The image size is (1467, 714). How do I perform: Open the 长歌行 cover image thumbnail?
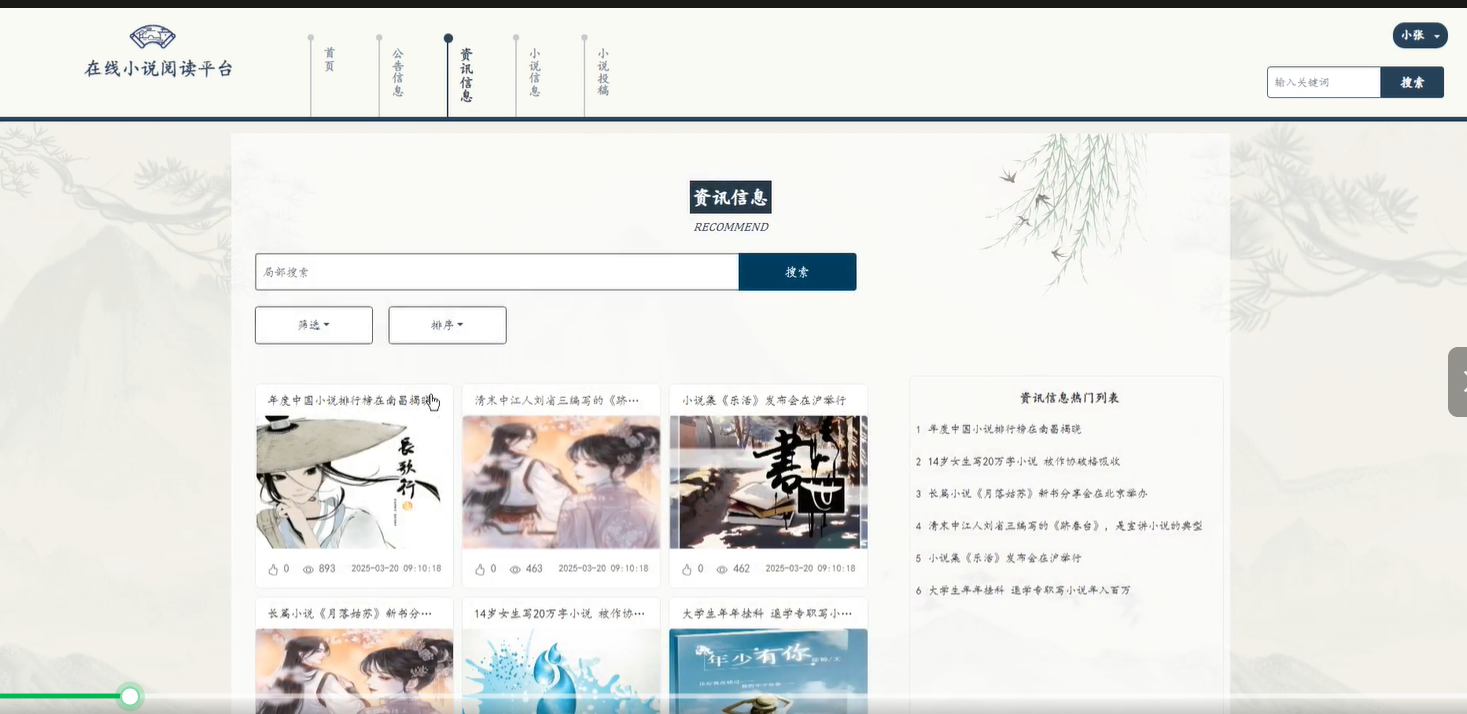point(354,482)
